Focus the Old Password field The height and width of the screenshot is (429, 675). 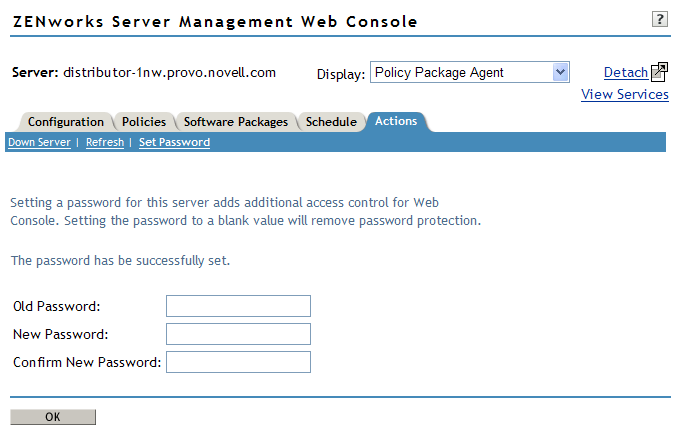(238, 306)
